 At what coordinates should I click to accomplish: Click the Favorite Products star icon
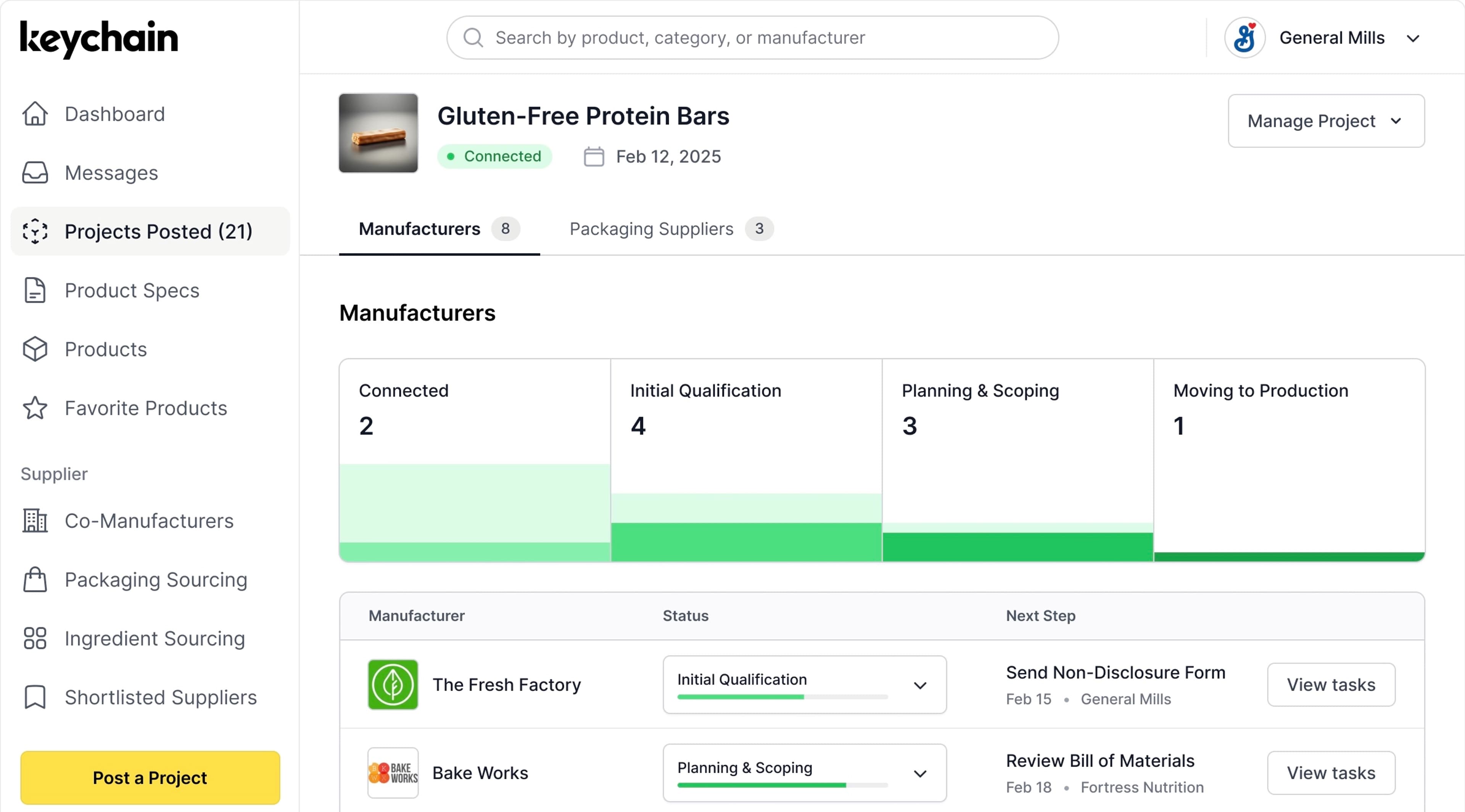[x=35, y=408]
